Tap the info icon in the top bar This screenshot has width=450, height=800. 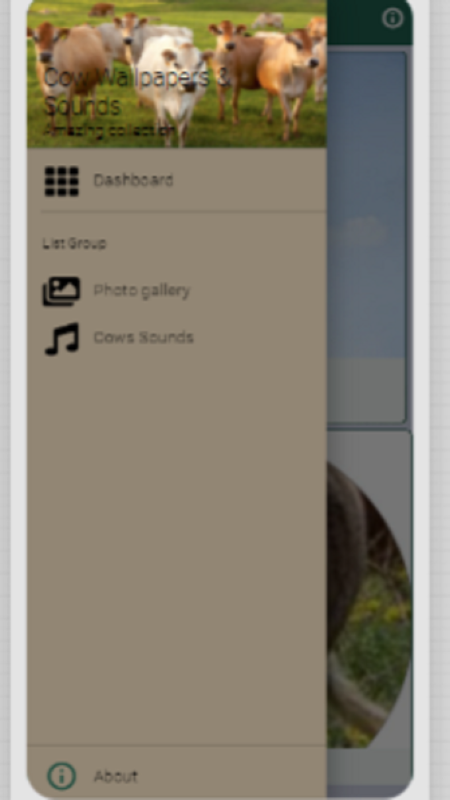pyautogui.click(x=392, y=18)
